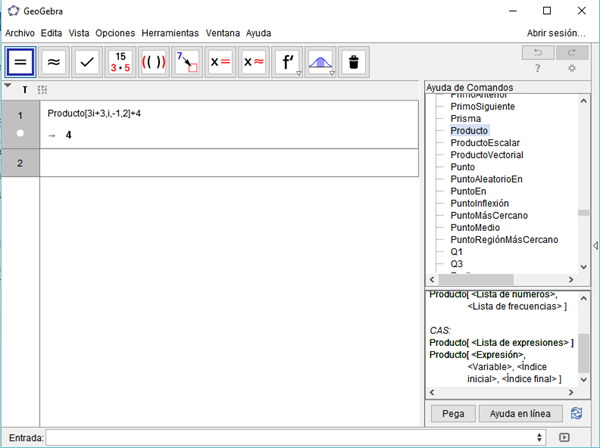Select the Solve Numerically (x≈) tool

click(x=254, y=62)
